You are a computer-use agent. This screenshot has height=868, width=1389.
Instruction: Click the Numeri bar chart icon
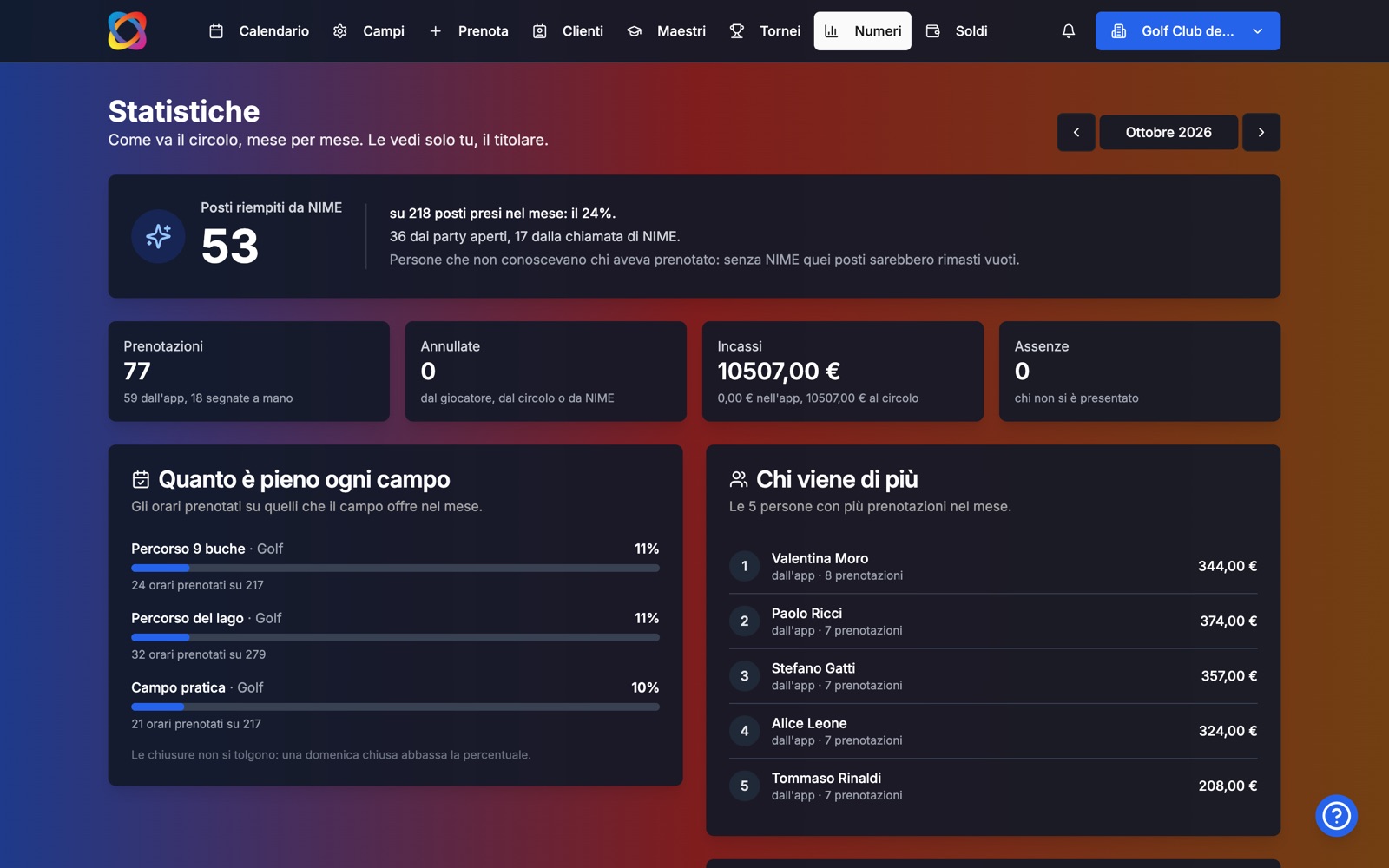pos(832,31)
